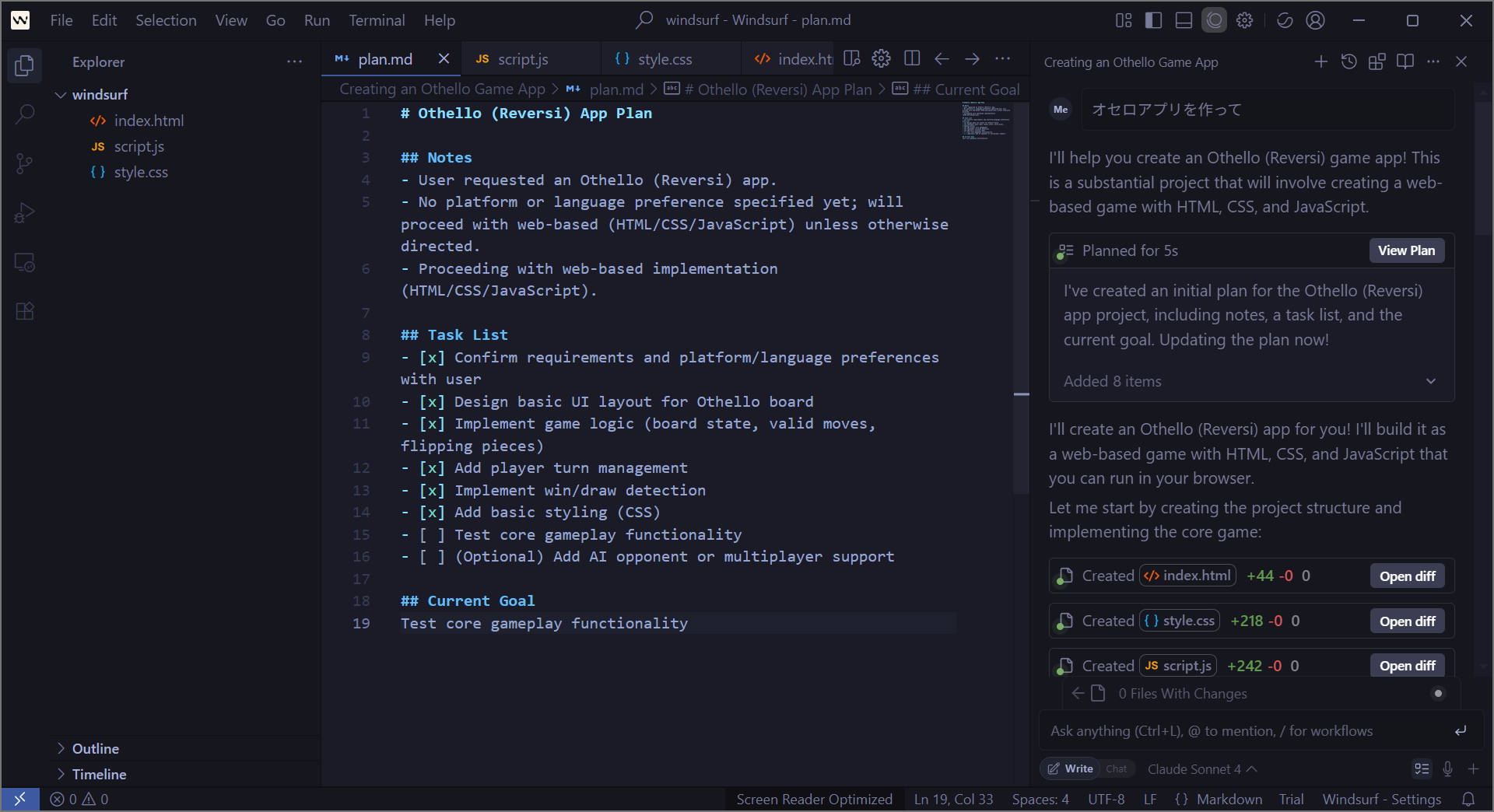The image size is (1494, 812).
Task: Open editor gear settings icon
Action: click(881, 58)
